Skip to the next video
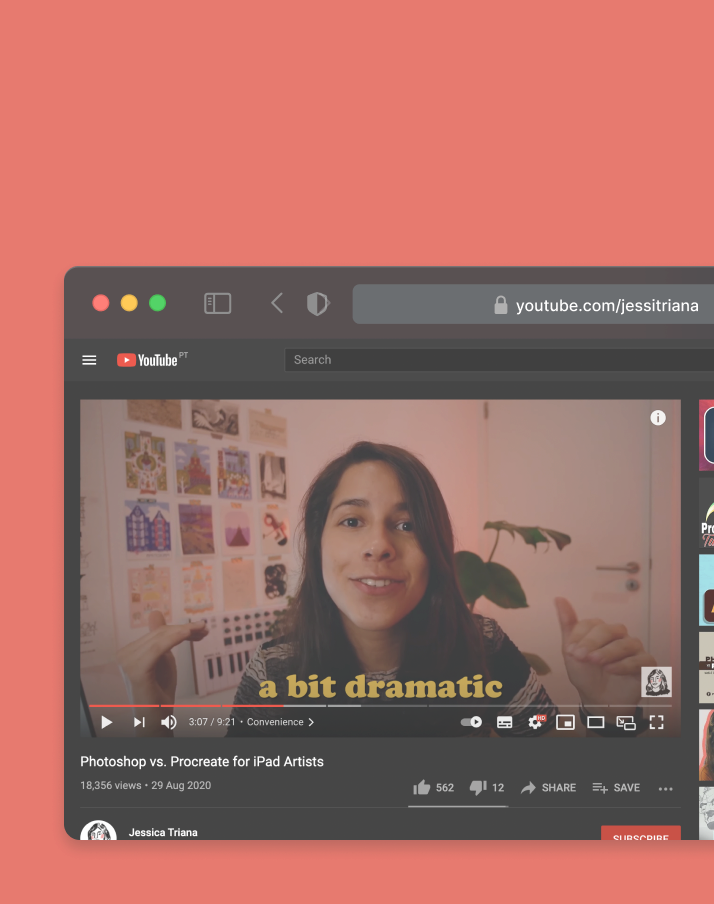 pyautogui.click(x=139, y=722)
